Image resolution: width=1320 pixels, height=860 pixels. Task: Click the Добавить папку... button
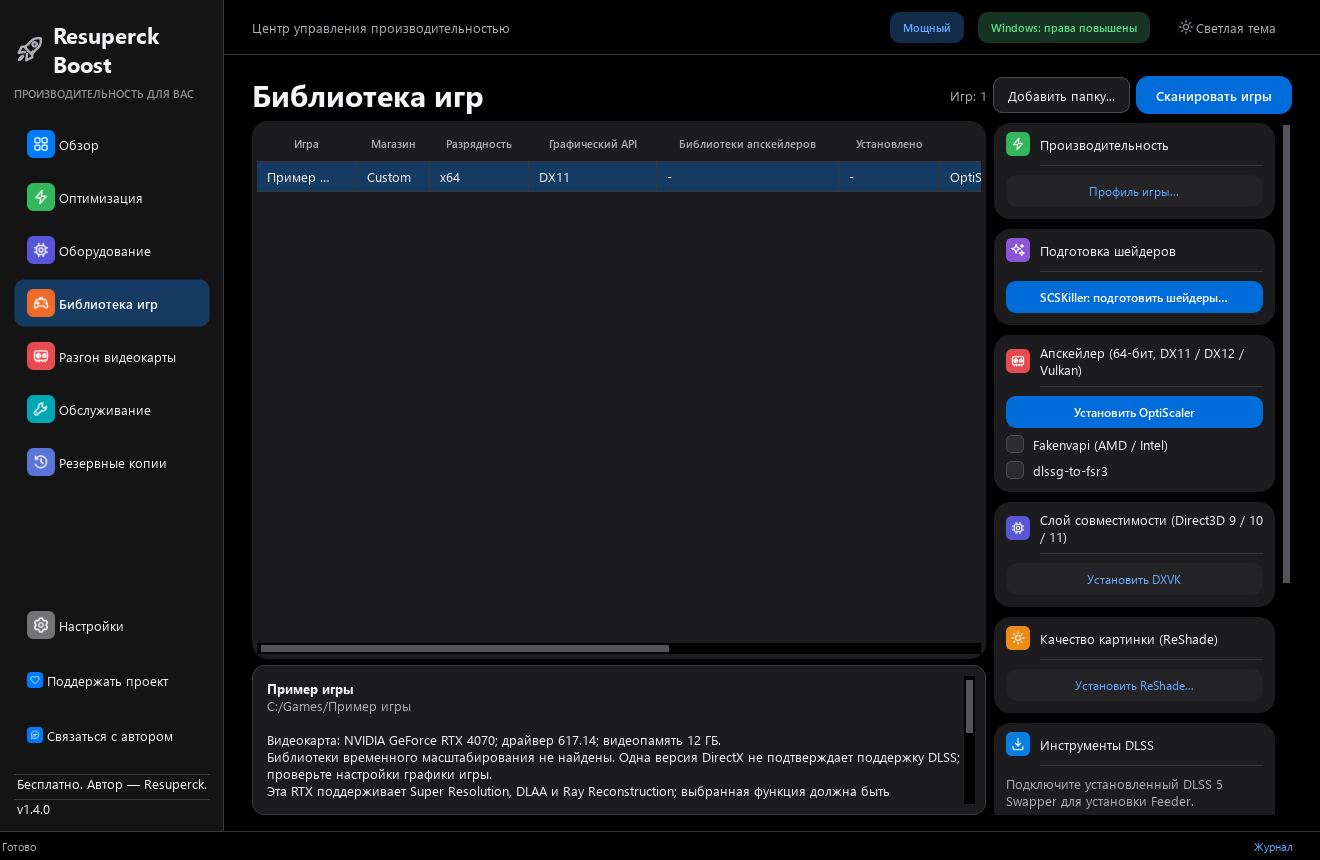(1061, 96)
